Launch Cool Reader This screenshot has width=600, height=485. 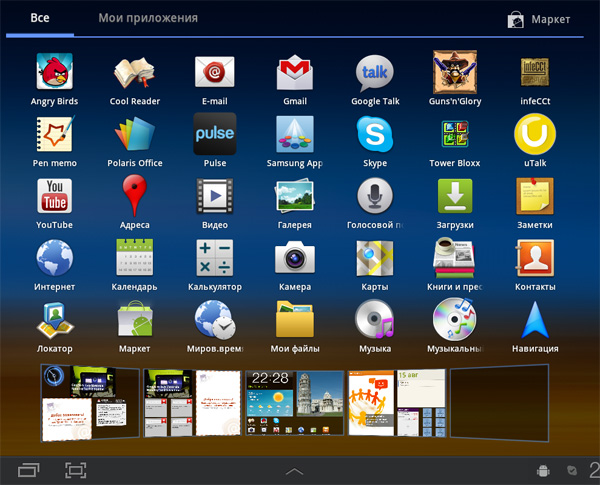pos(134,73)
